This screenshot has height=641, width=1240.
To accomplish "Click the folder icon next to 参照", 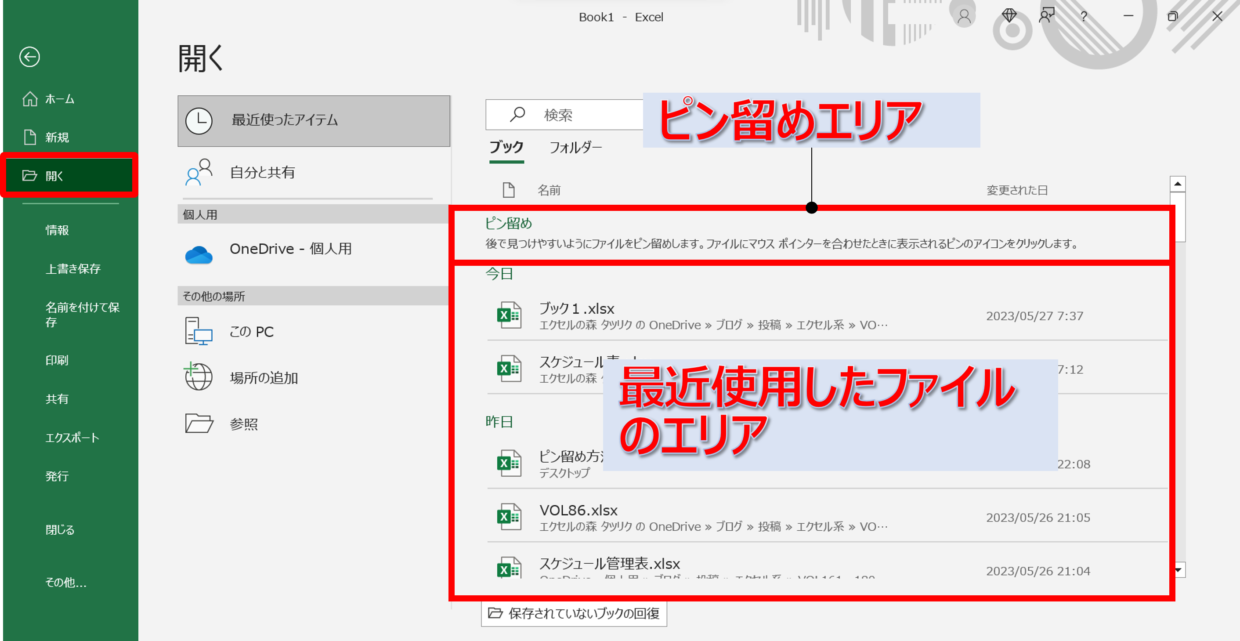I will 199,423.
